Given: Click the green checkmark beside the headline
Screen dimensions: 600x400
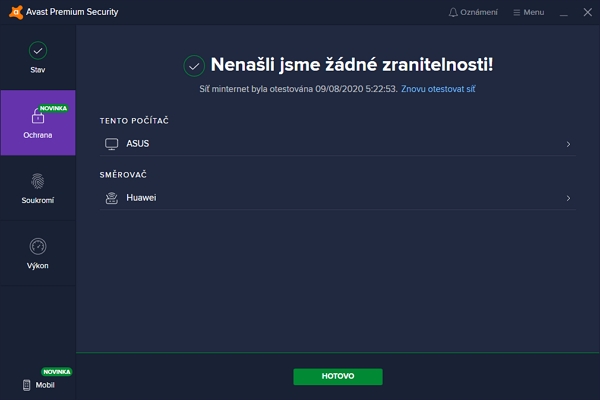Looking at the screenshot, I should tap(194, 66).
